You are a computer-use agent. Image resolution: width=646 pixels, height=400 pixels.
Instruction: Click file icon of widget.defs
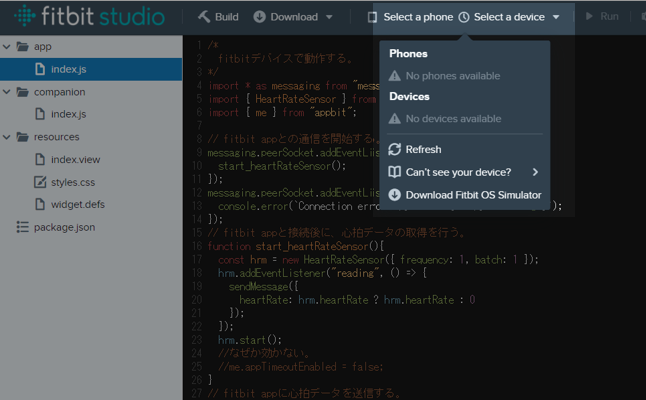click(x=40, y=204)
